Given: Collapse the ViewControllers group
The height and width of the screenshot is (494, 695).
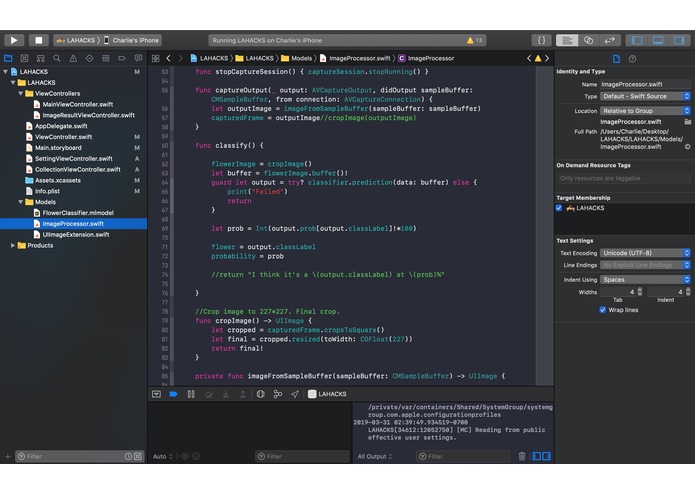Looking at the screenshot, I should (x=20, y=93).
